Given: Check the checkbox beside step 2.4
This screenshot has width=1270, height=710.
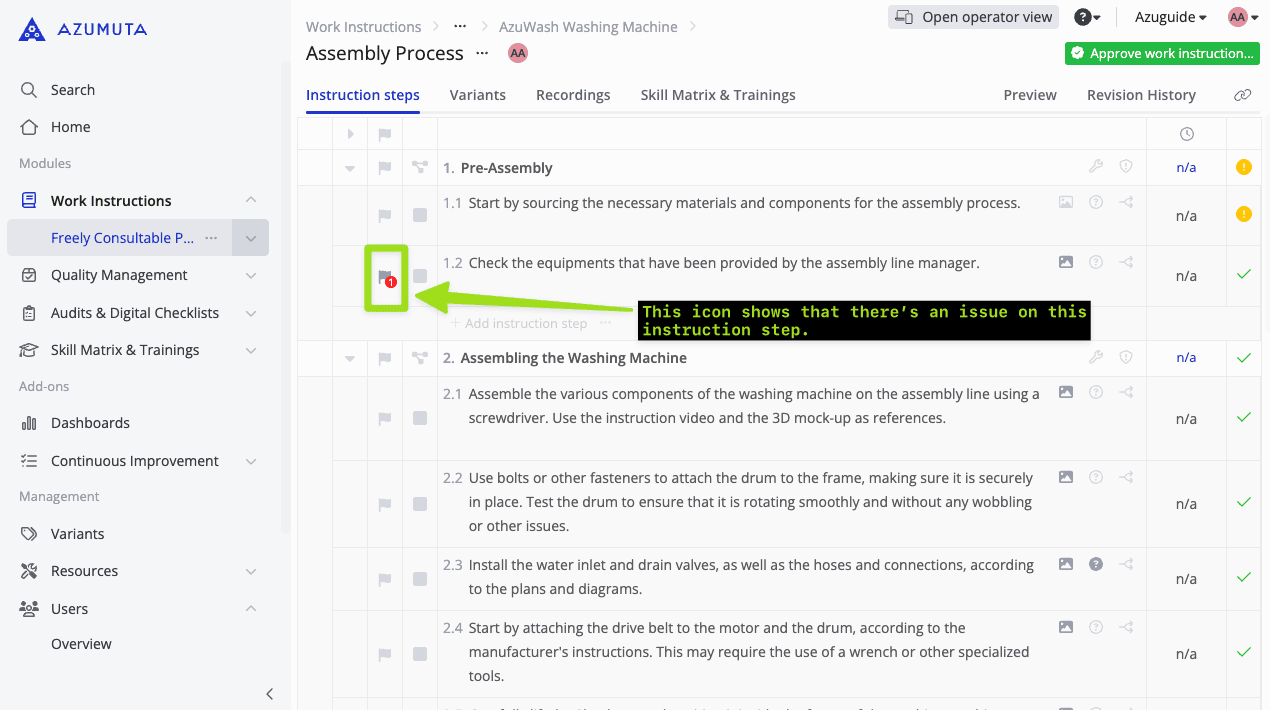Looking at the screenshot, I should pos(419,655).
